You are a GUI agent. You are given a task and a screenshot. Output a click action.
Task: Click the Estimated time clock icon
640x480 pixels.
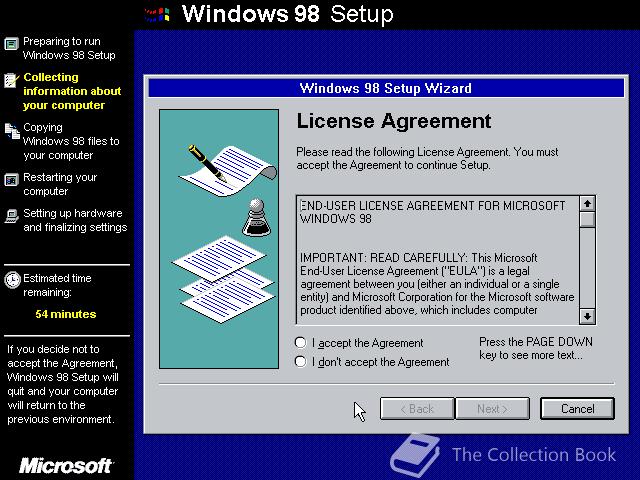tap(12, 280)
